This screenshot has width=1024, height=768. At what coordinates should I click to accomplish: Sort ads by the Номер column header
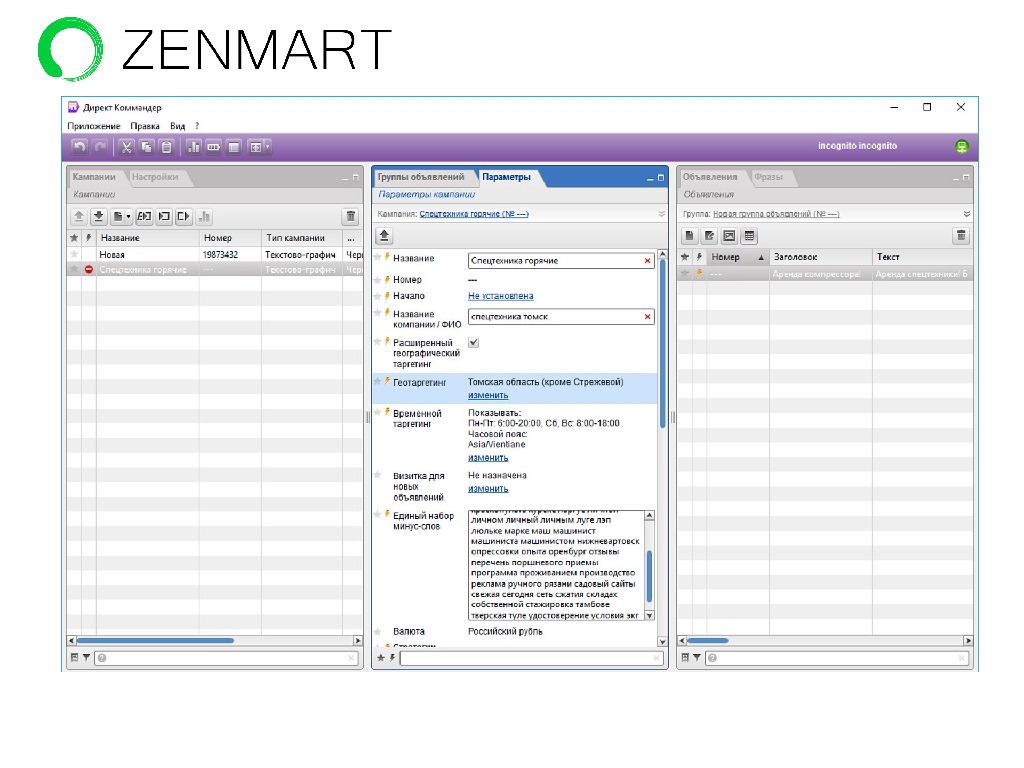pos(737,257)
